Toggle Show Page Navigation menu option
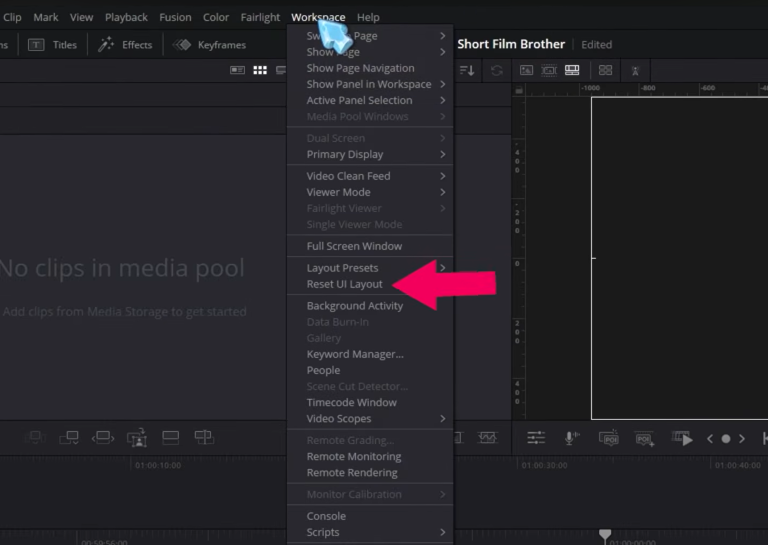 coord(370,68)
